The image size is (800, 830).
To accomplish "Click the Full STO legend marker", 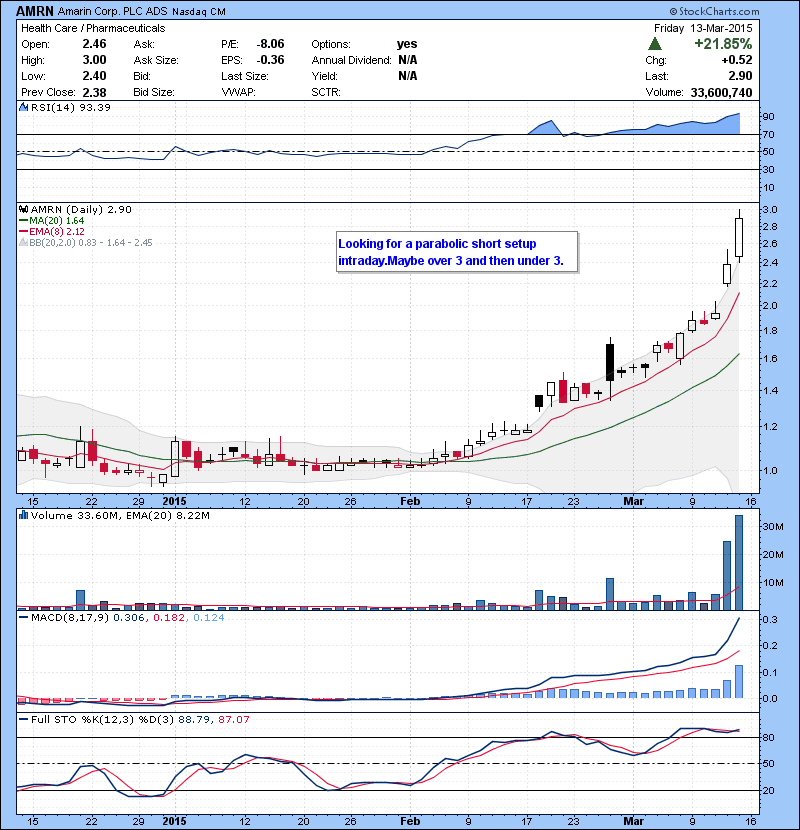I will point(22,718).
